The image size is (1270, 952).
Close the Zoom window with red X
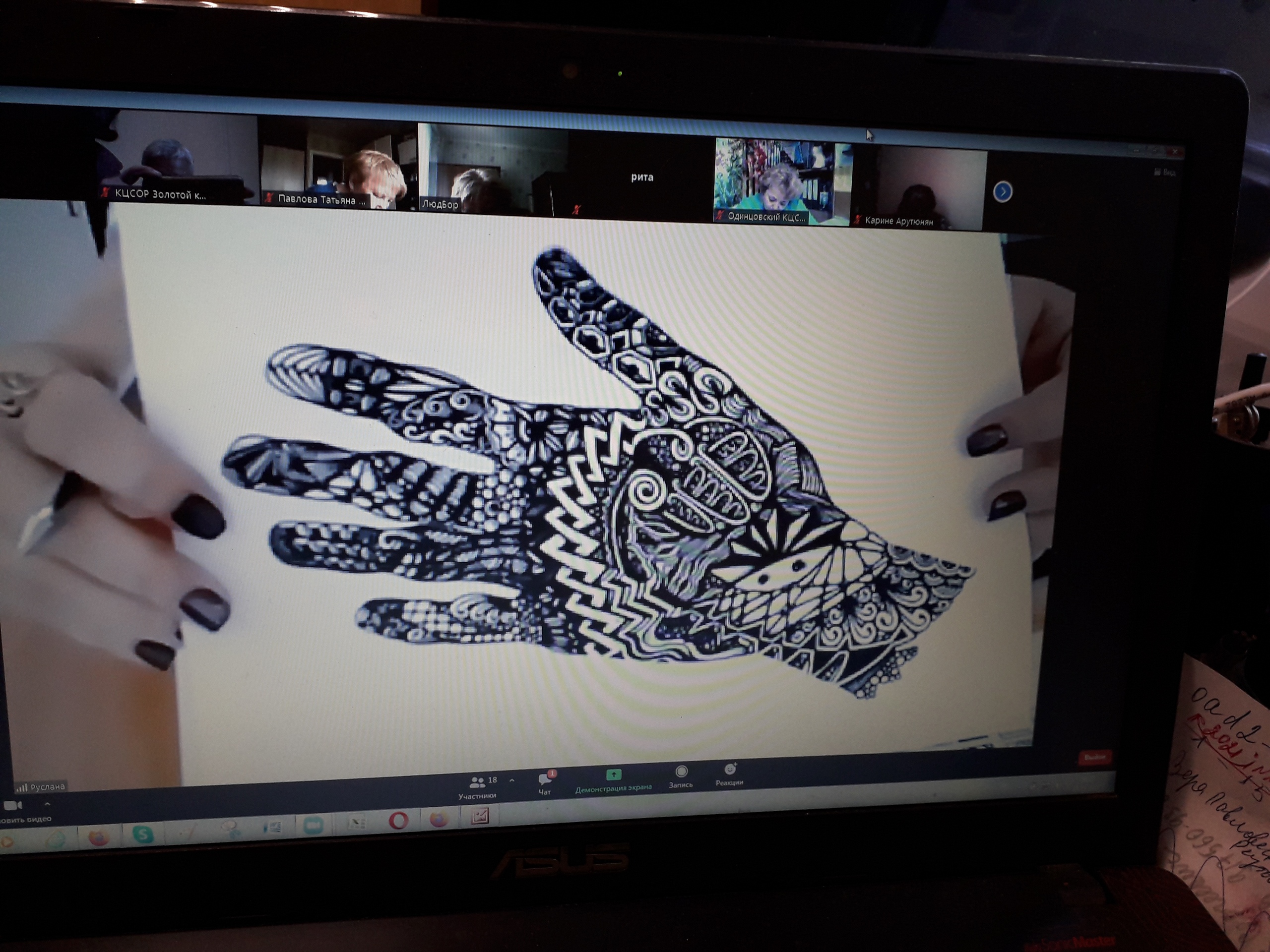click(x=1175, y=152)
